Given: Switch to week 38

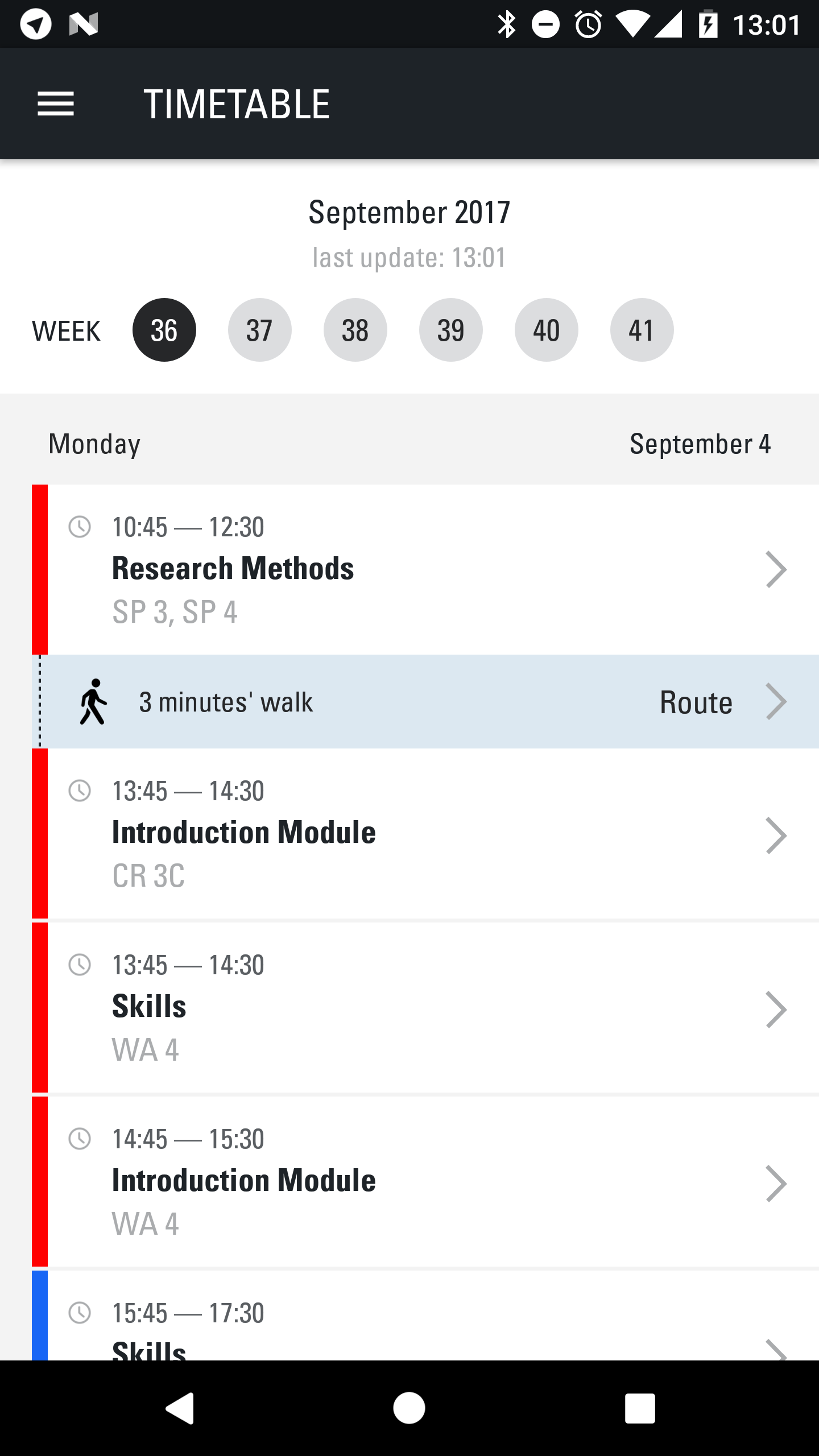Looking at the screenshot, I should pyautogui.click(x=355, y=330).
